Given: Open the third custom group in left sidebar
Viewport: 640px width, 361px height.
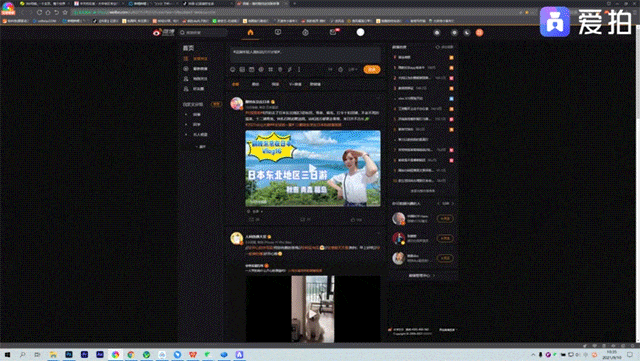Looking at the screenshot, I should 200,134.
